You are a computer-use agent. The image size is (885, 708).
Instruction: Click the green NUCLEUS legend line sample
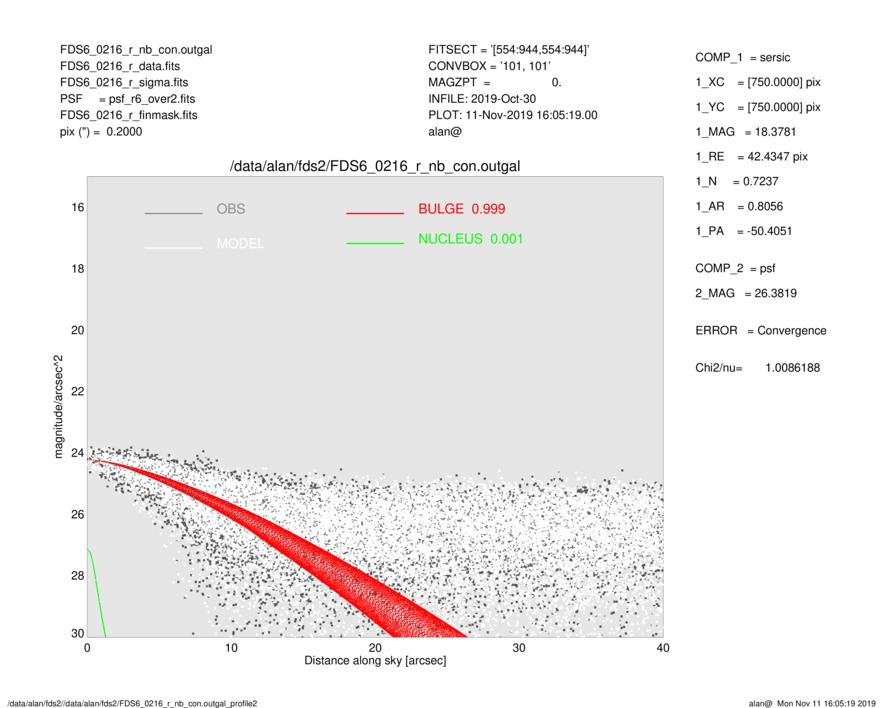(375, 243)
